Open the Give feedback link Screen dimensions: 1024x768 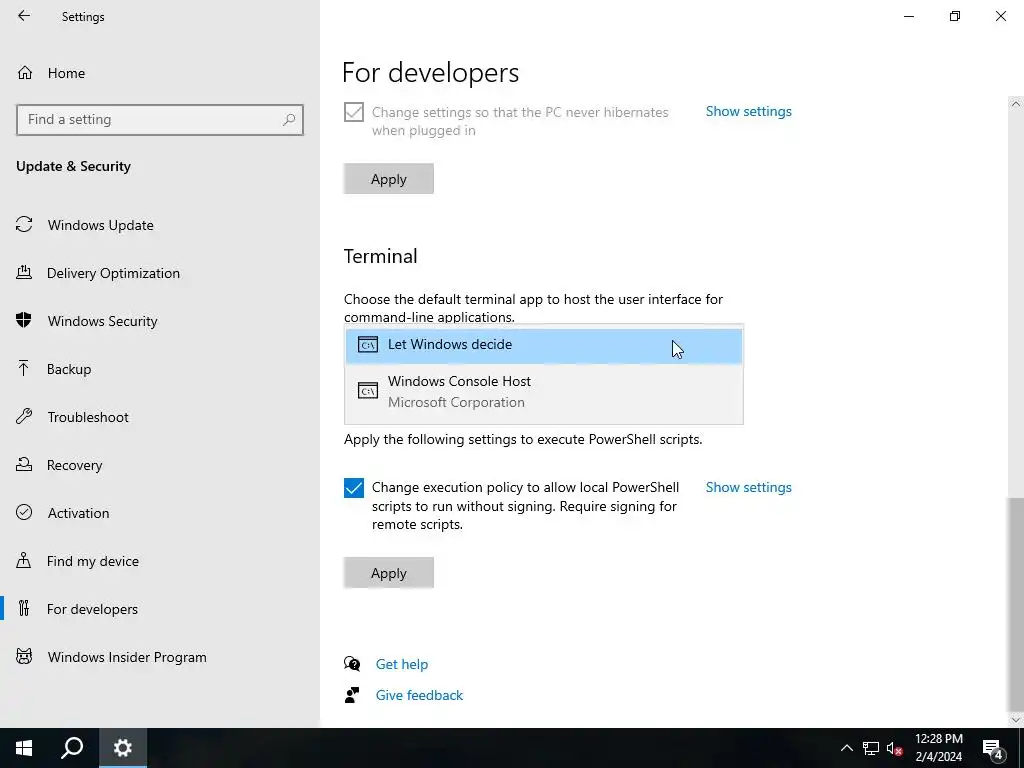tap(419, 695)
